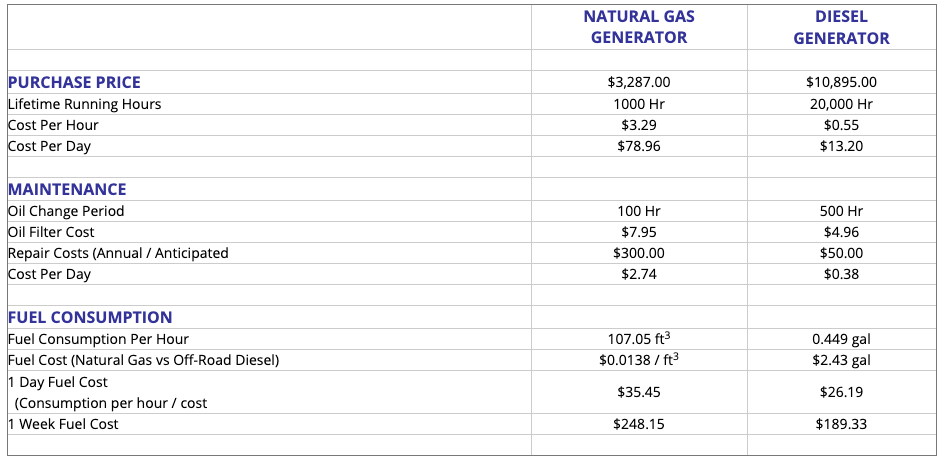Select the PURCHASE PRICE section heading
The image size is (944, 462).
click(x=74, y=82)
